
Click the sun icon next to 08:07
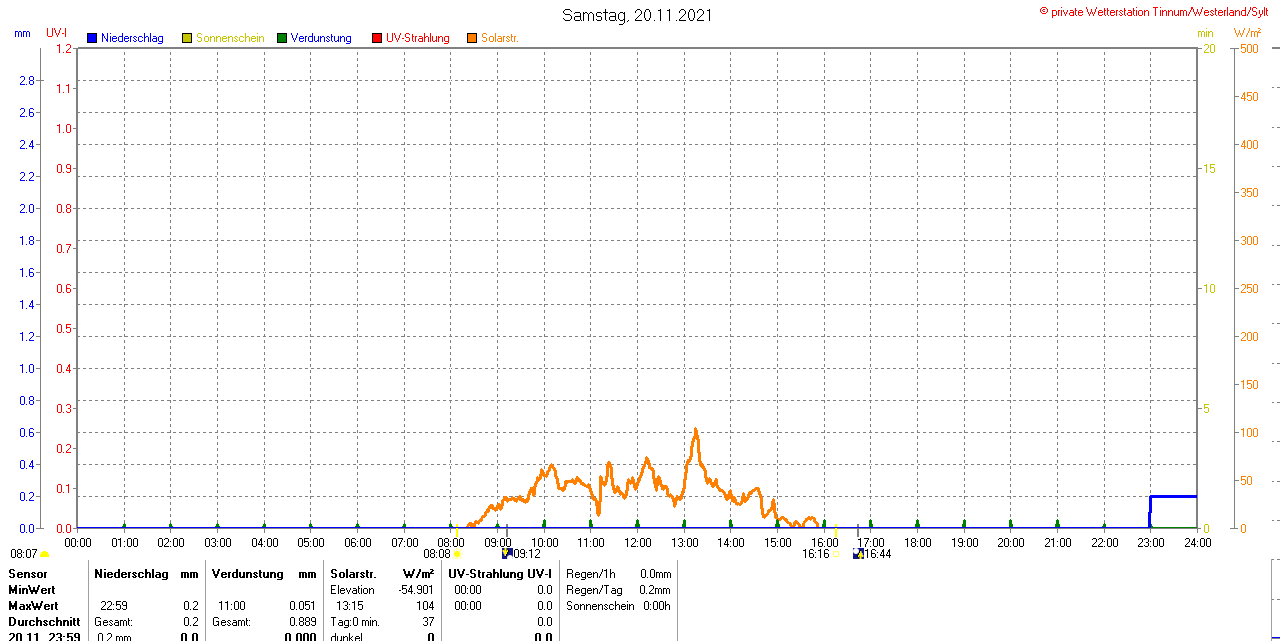click(x=44, y=554)
